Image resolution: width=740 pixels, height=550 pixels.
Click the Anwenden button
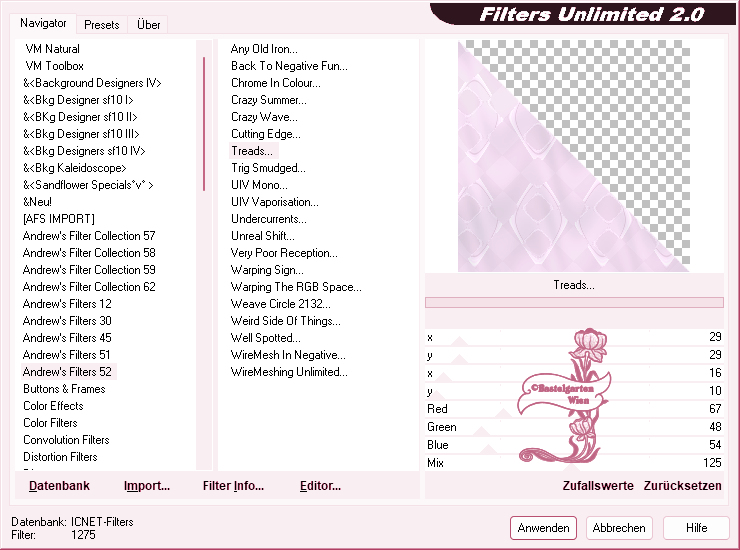[544, 528]
